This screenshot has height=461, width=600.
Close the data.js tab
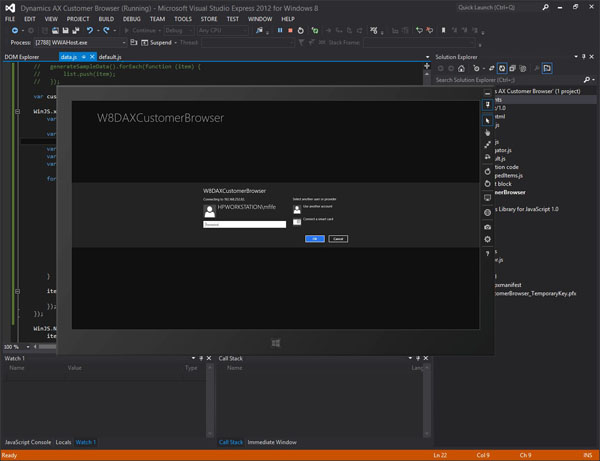[92, 57]
